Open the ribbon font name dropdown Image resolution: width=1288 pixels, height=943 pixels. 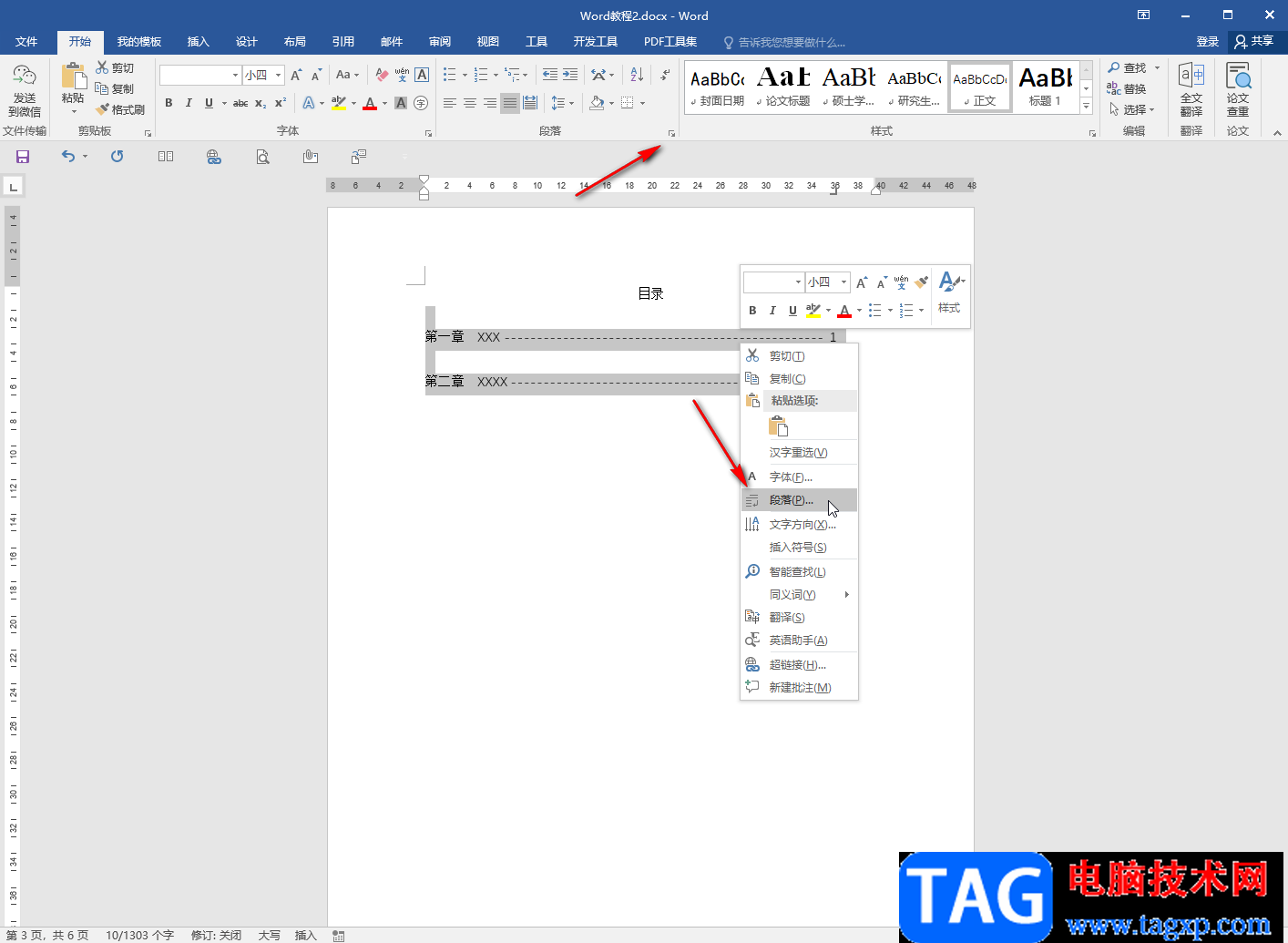235,76
